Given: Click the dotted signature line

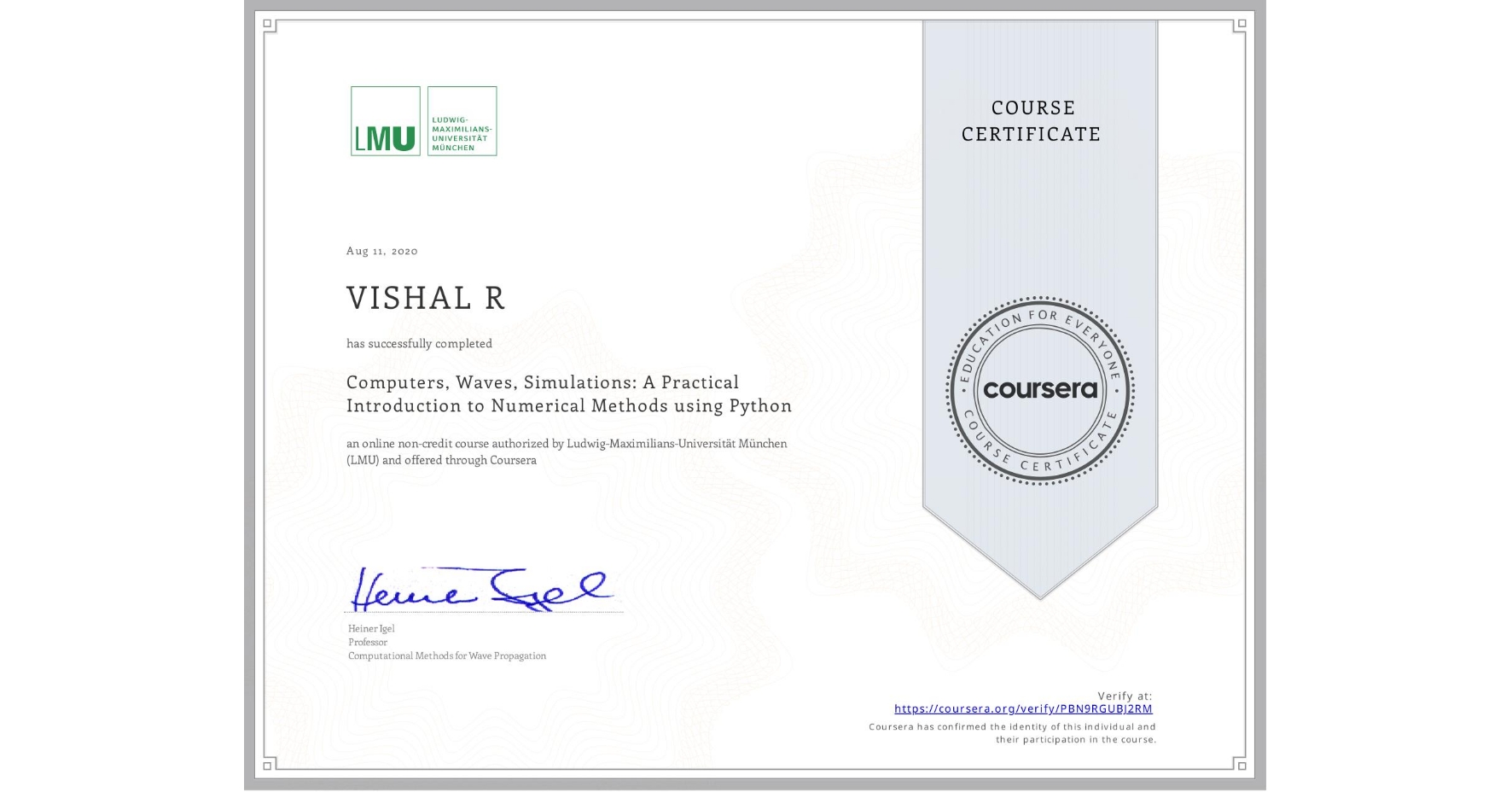Looking at the screenshot, I should 482,610.
